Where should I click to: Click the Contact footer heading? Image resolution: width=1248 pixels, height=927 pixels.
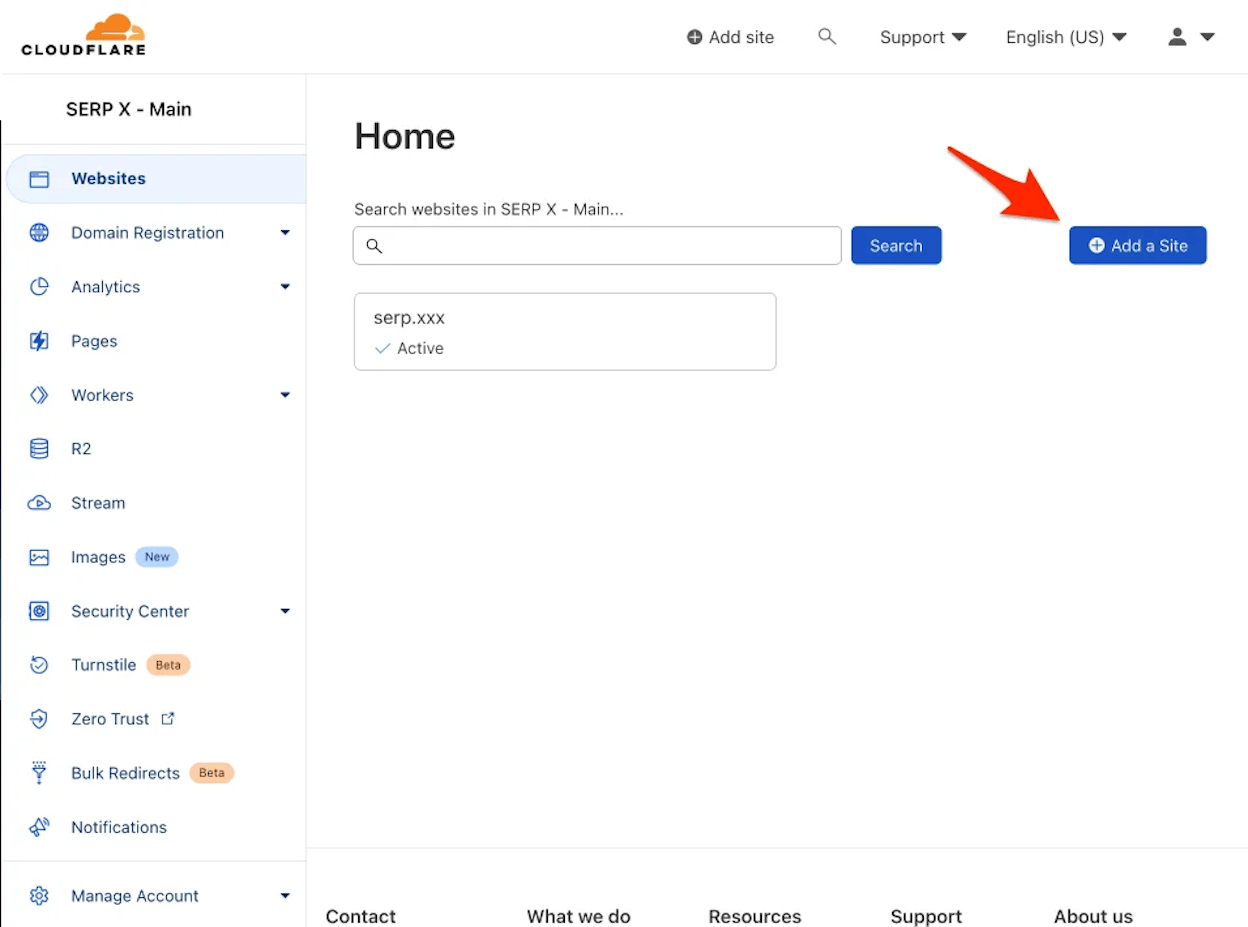pyautogui.click(x=361, y=916)
